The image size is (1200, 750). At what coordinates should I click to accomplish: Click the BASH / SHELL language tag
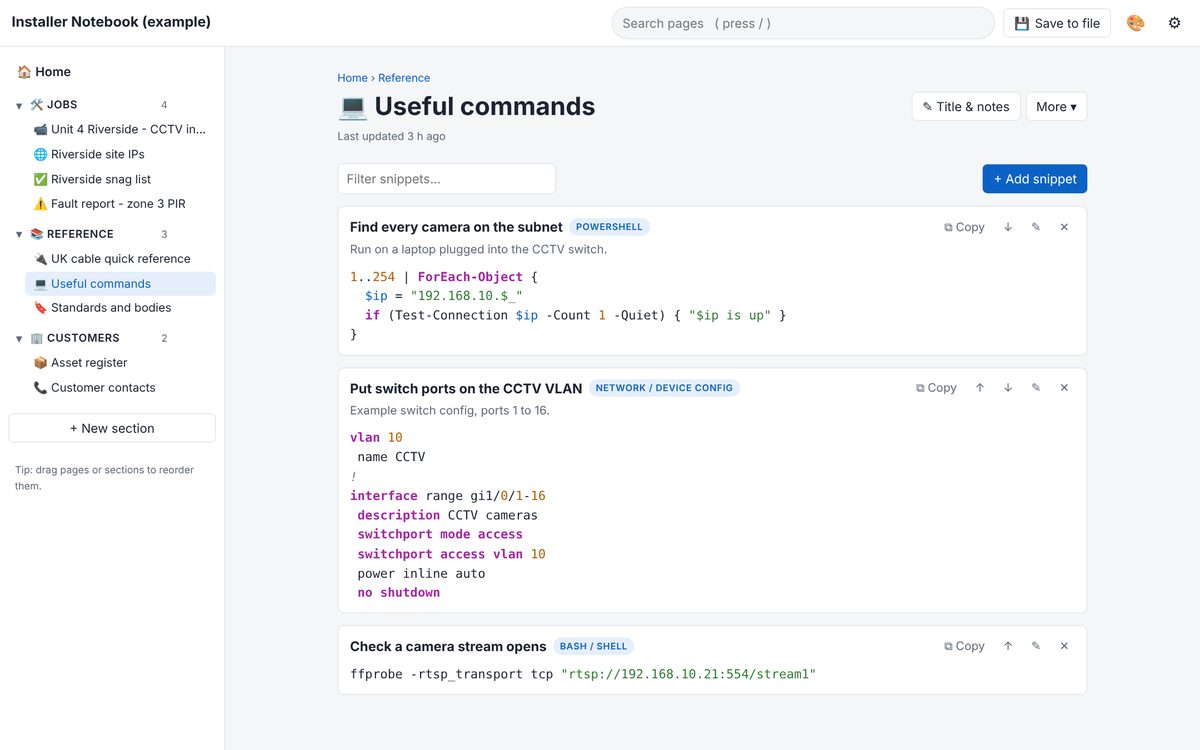point(594,646)
